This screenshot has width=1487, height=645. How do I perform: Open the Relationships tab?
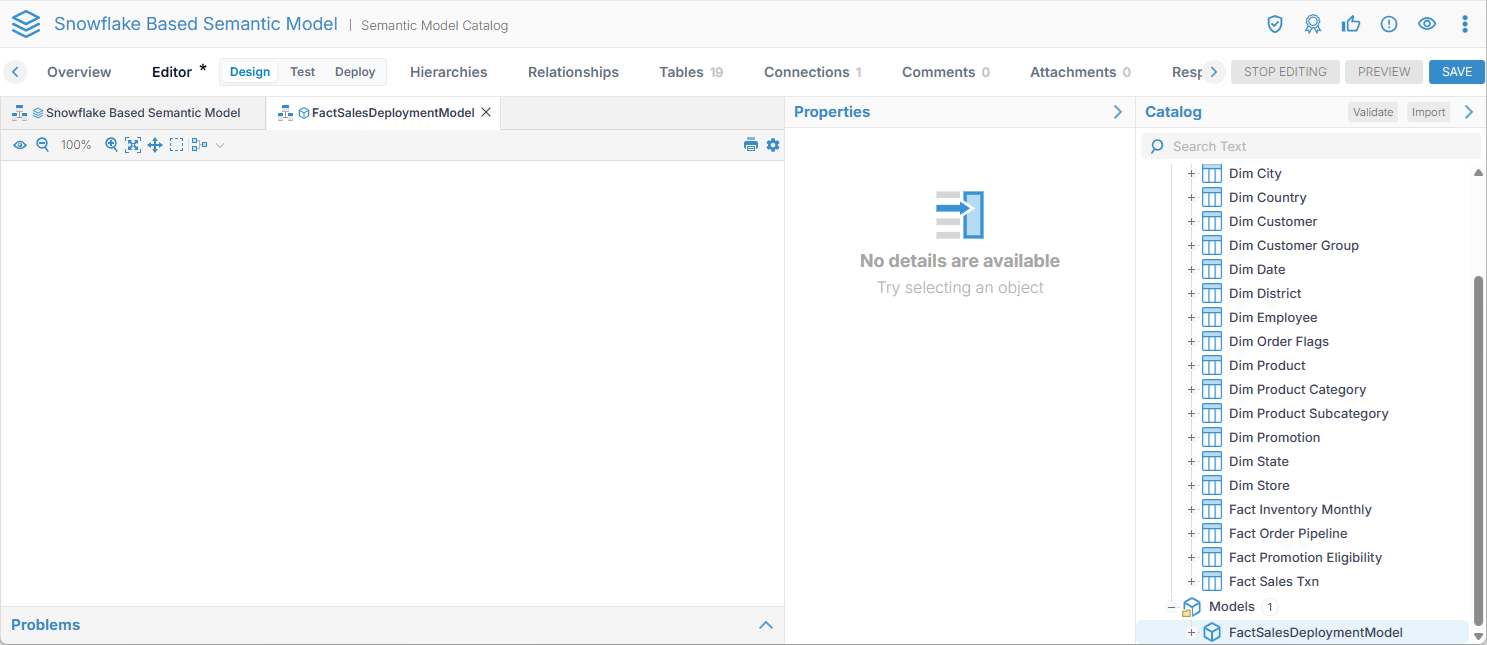(573, 72)
